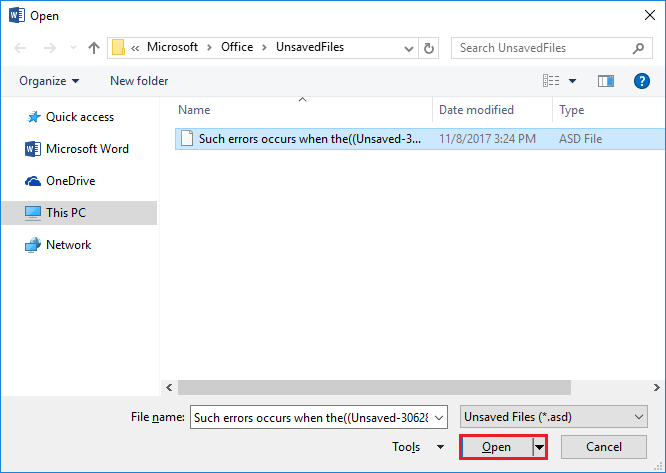The height and width of the screenshot is (473, 666).
Task: Open the Tools menu
Action: [418, 447]
